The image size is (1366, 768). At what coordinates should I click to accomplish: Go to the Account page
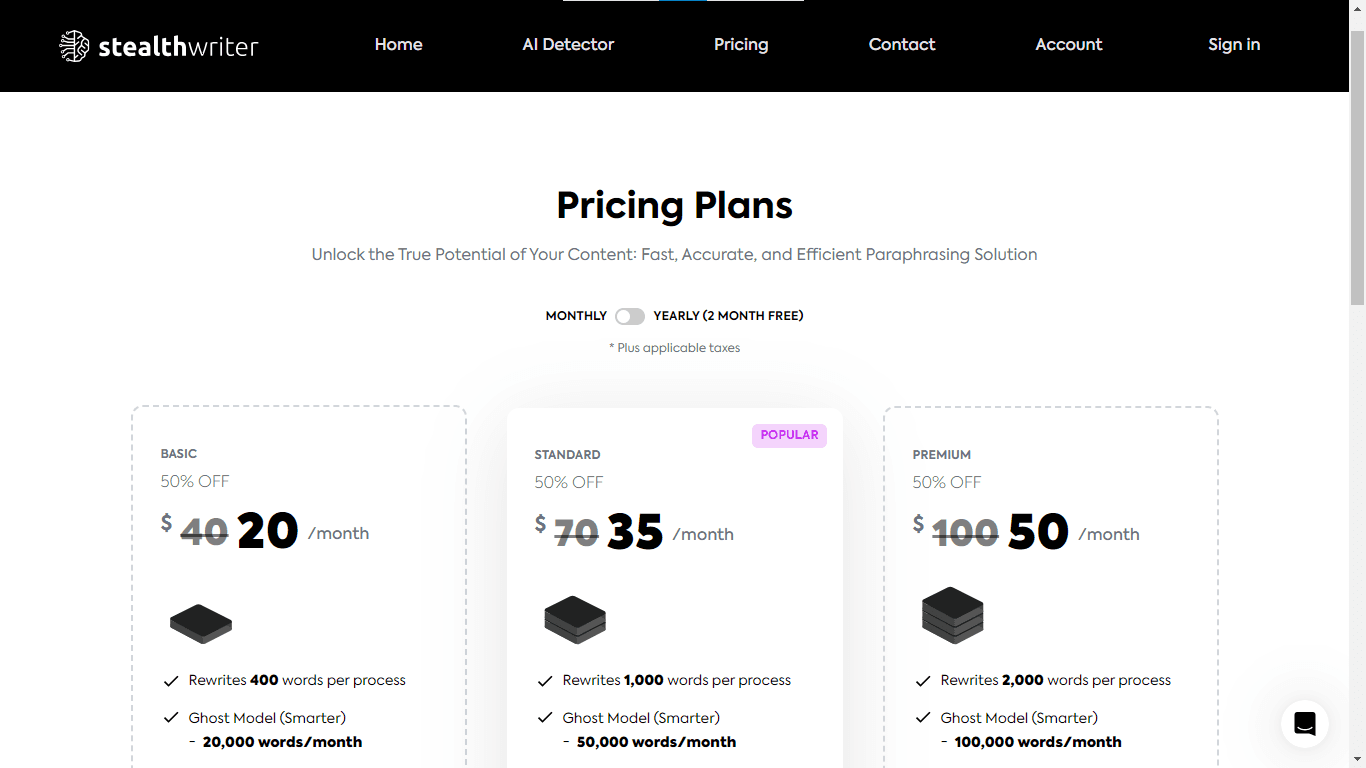click(1069, 45)
